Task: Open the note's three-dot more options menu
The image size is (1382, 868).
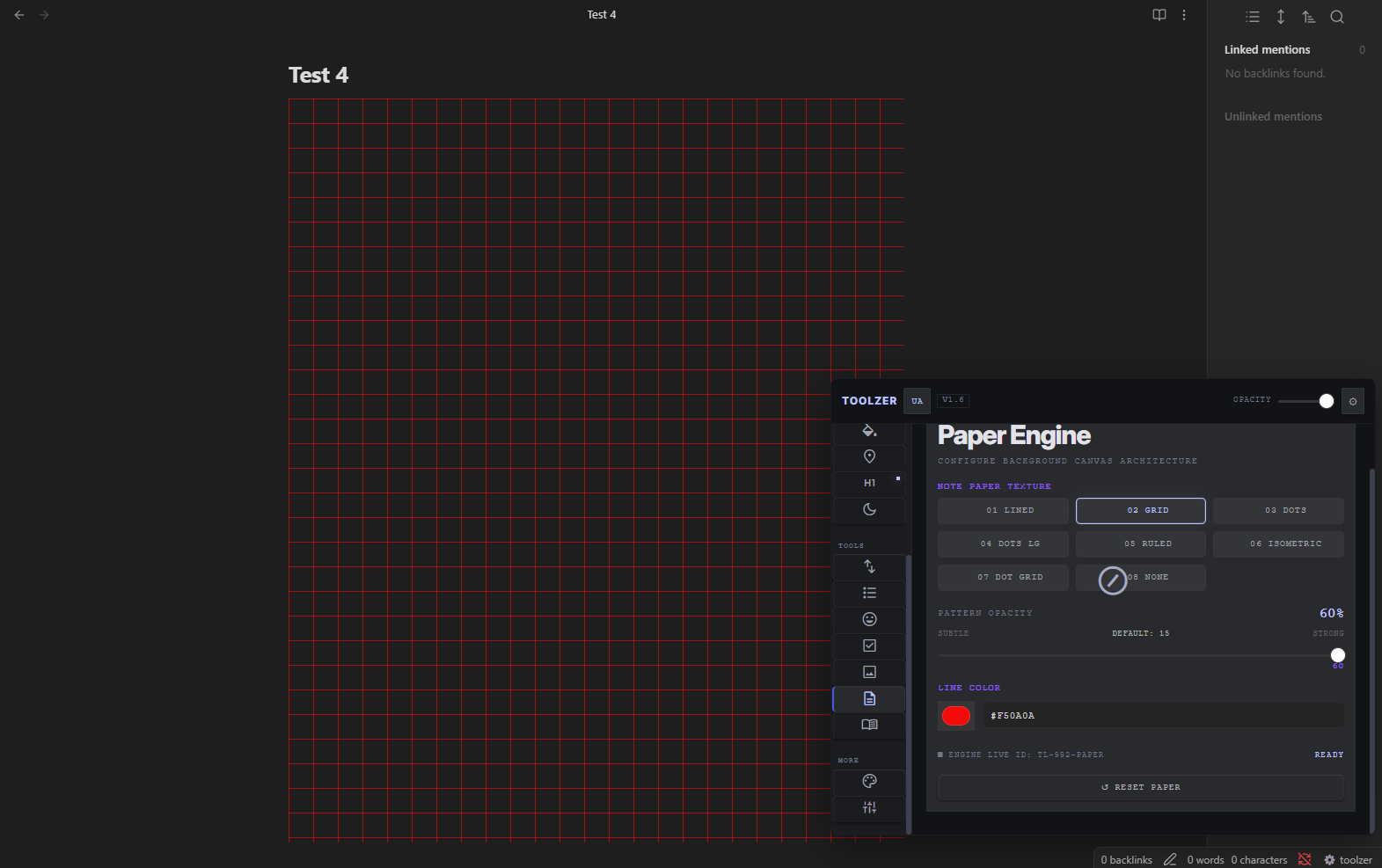Action: point(1184,15)
